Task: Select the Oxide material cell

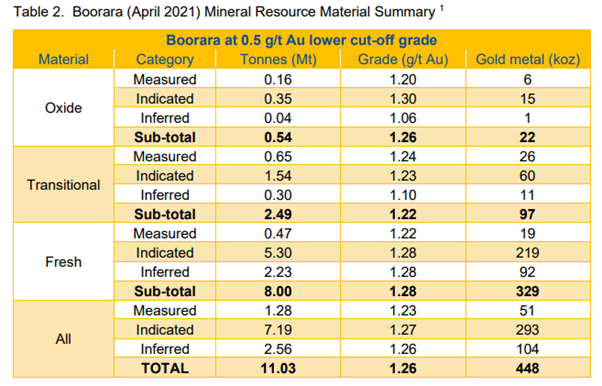Action: pyautogui.click(x=63, y=108)
